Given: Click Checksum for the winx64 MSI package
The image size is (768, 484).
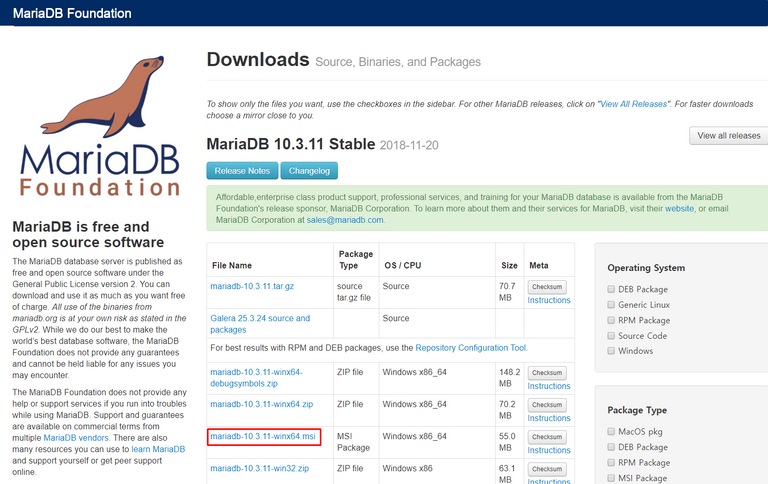Looking at the screenshot, I should pyautogui.click(x=547, y=436).
